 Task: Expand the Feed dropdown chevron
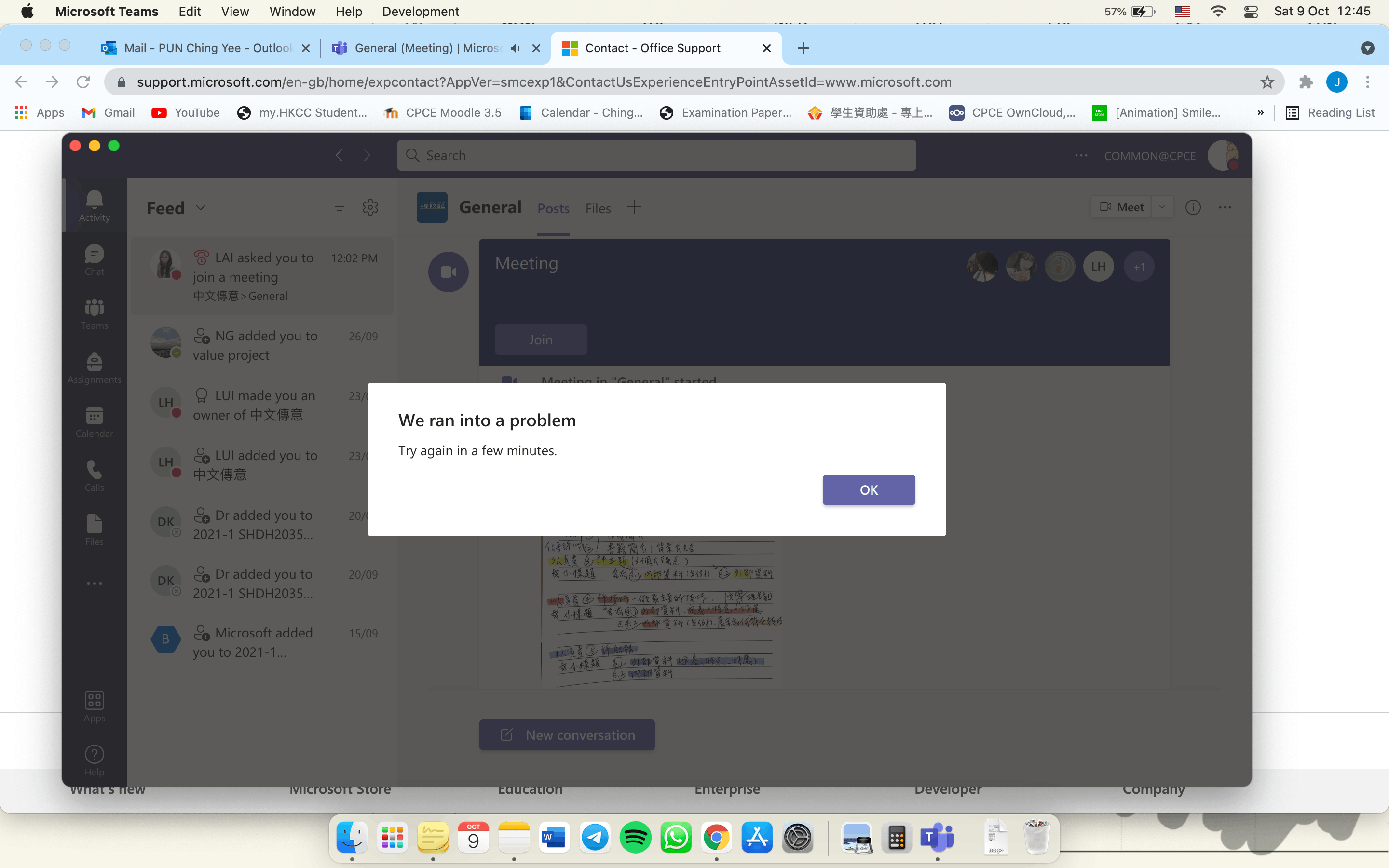click(x=201, y=207)
